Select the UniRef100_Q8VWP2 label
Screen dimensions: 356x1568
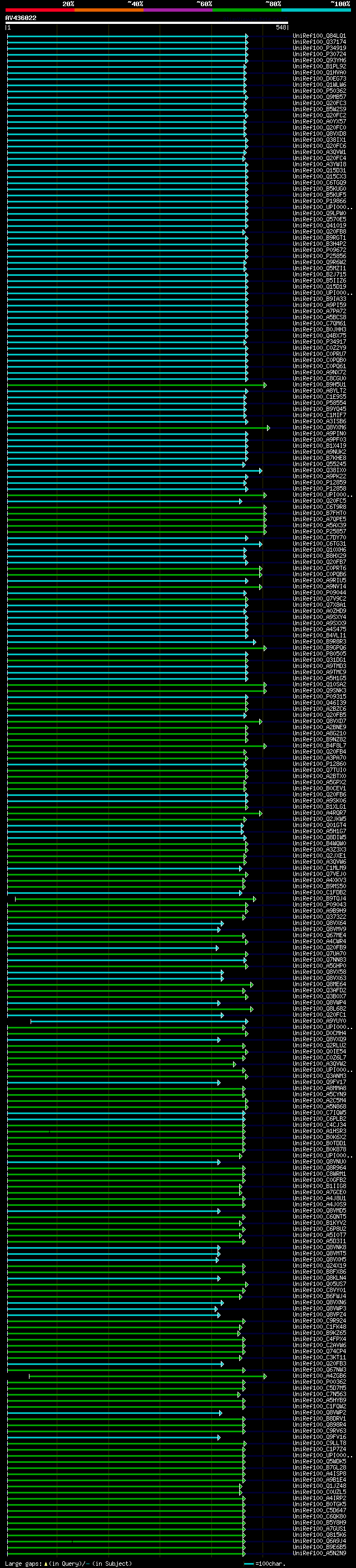click(319, 1413)
